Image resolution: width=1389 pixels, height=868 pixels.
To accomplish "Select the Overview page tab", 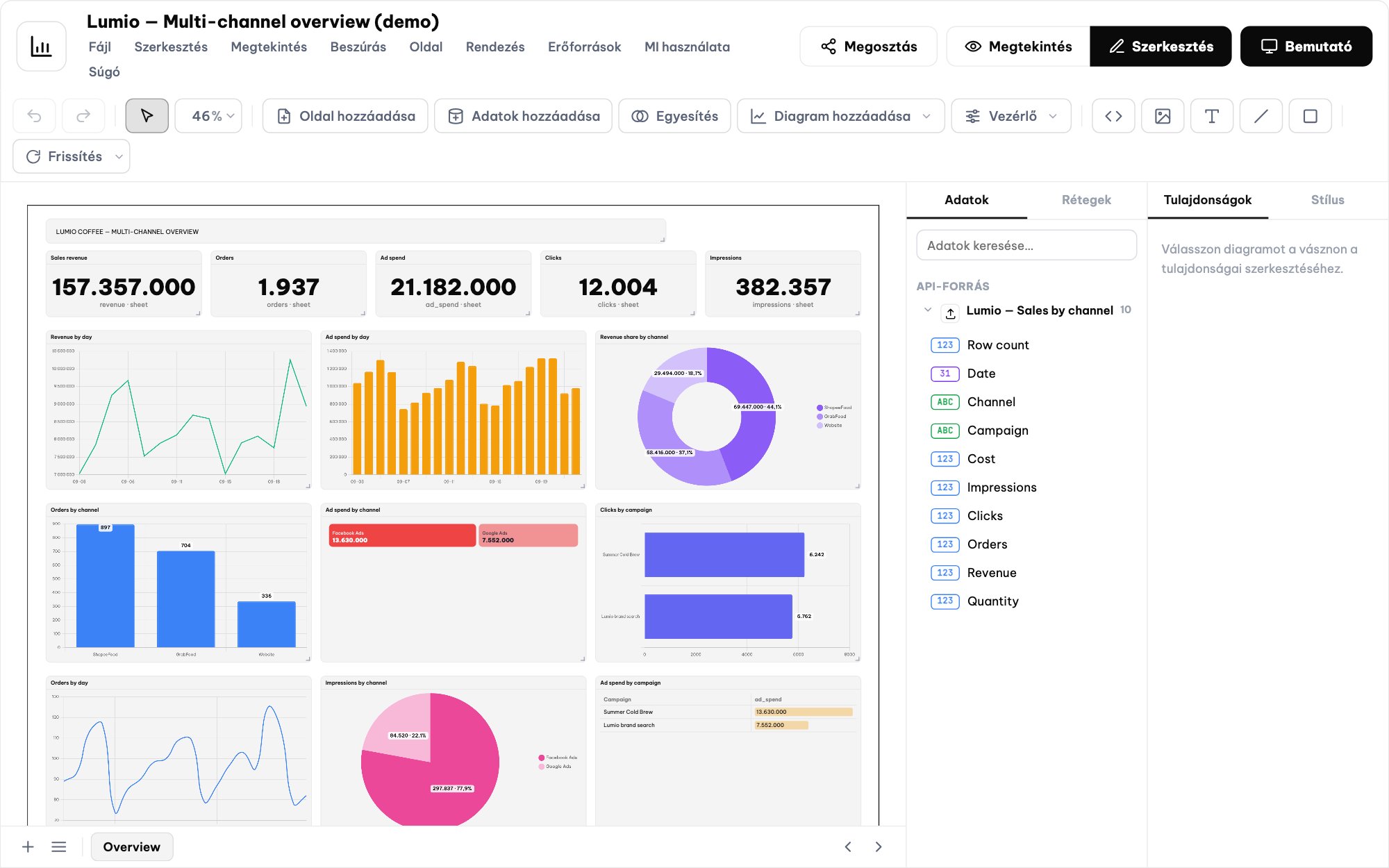I will tap(131, 846).
